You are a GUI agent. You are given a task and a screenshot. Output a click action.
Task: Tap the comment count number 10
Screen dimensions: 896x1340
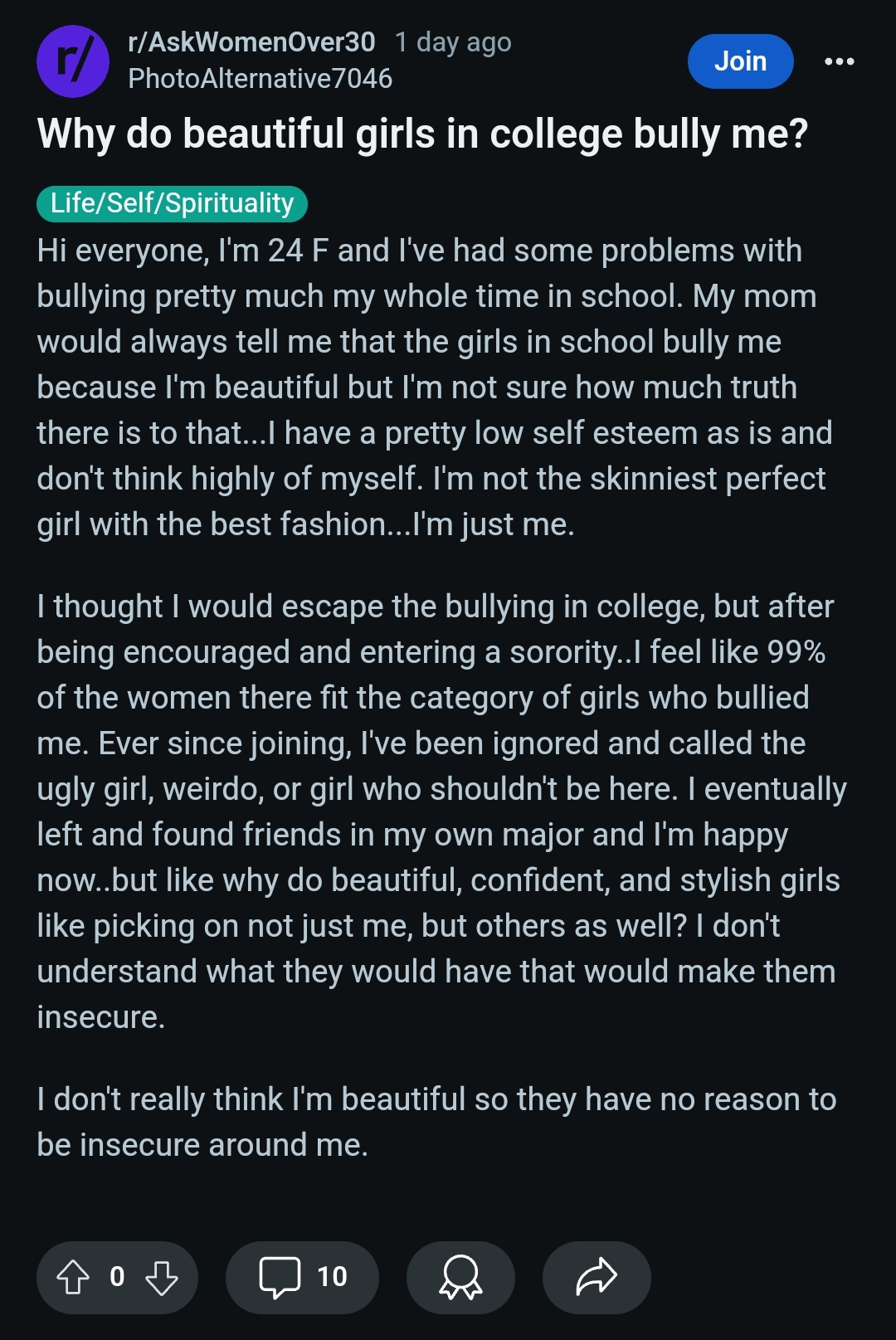(x=332, y=1277)
